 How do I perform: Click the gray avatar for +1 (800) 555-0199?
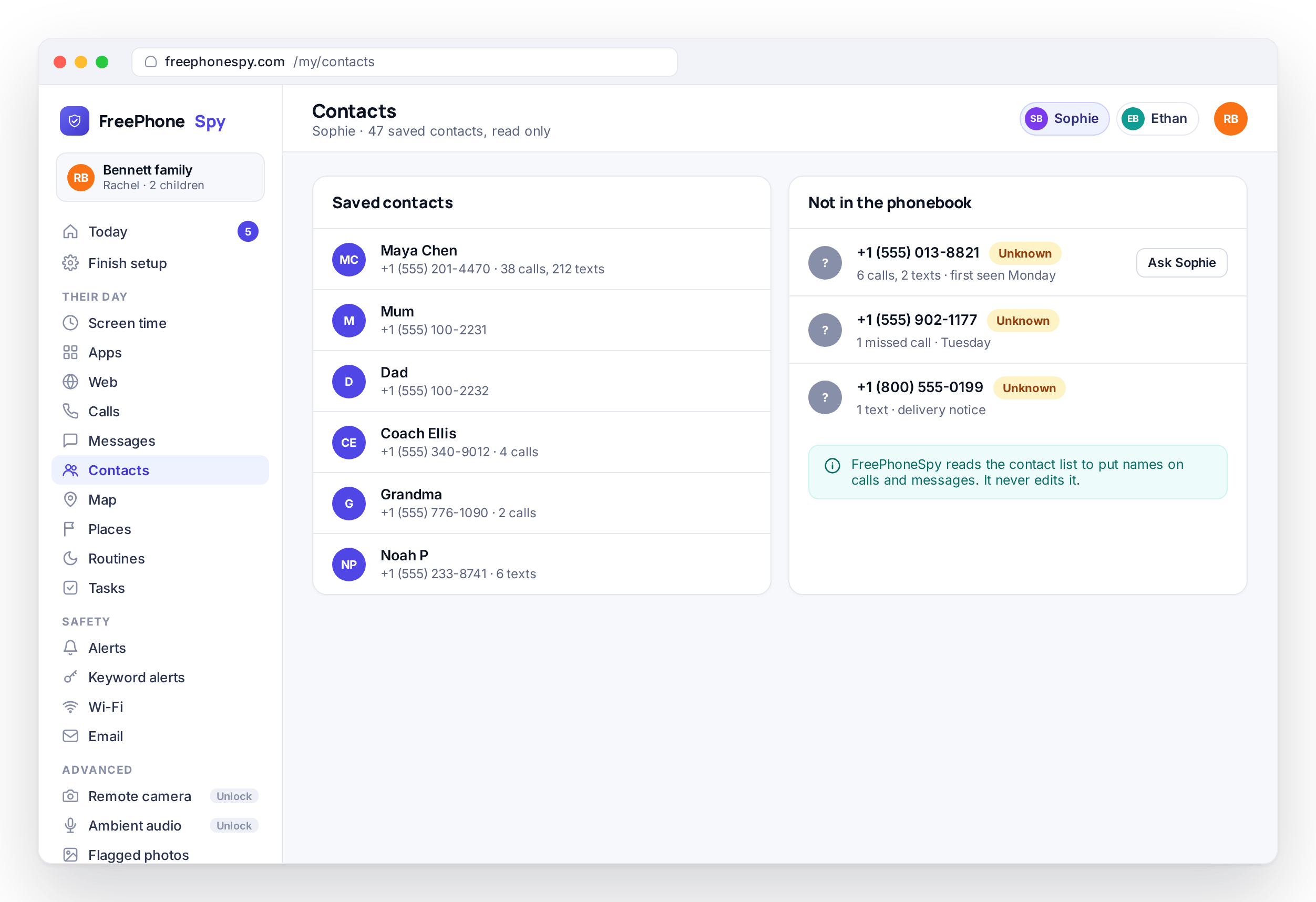825,397
